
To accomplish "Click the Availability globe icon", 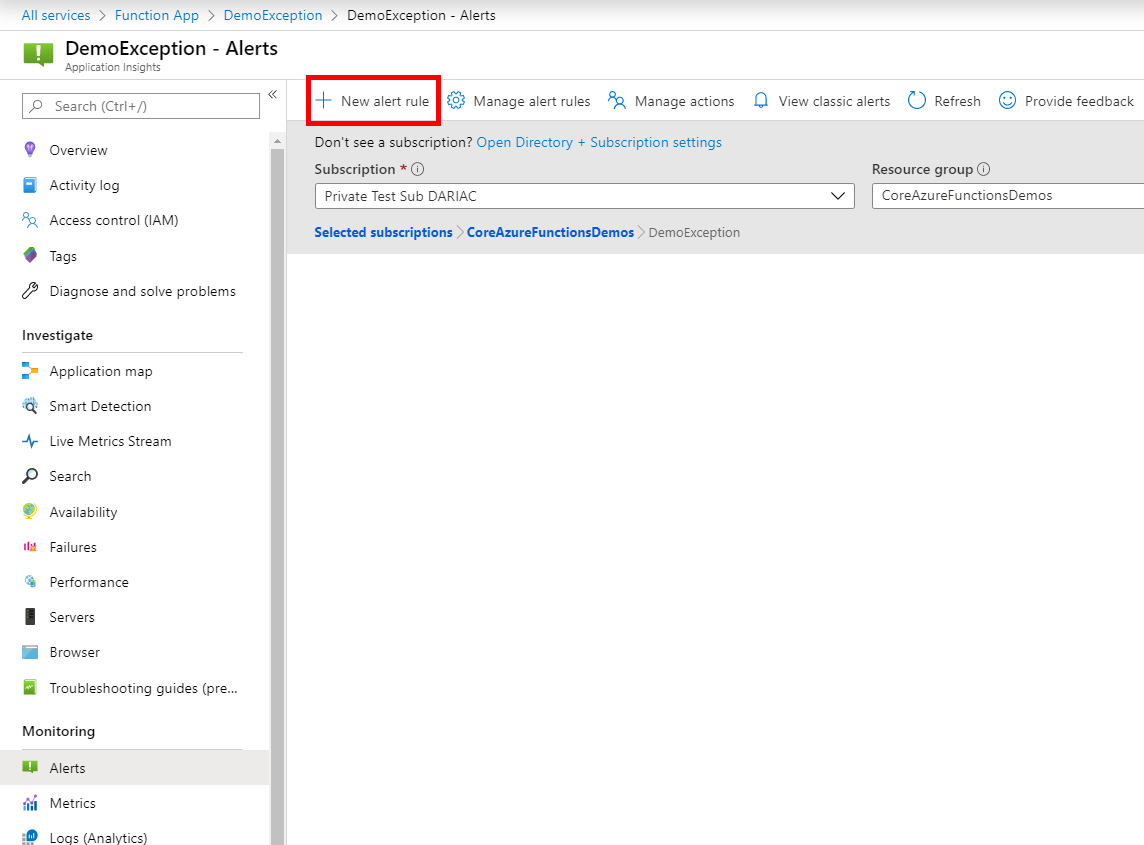I will click(x=30, y=512).
